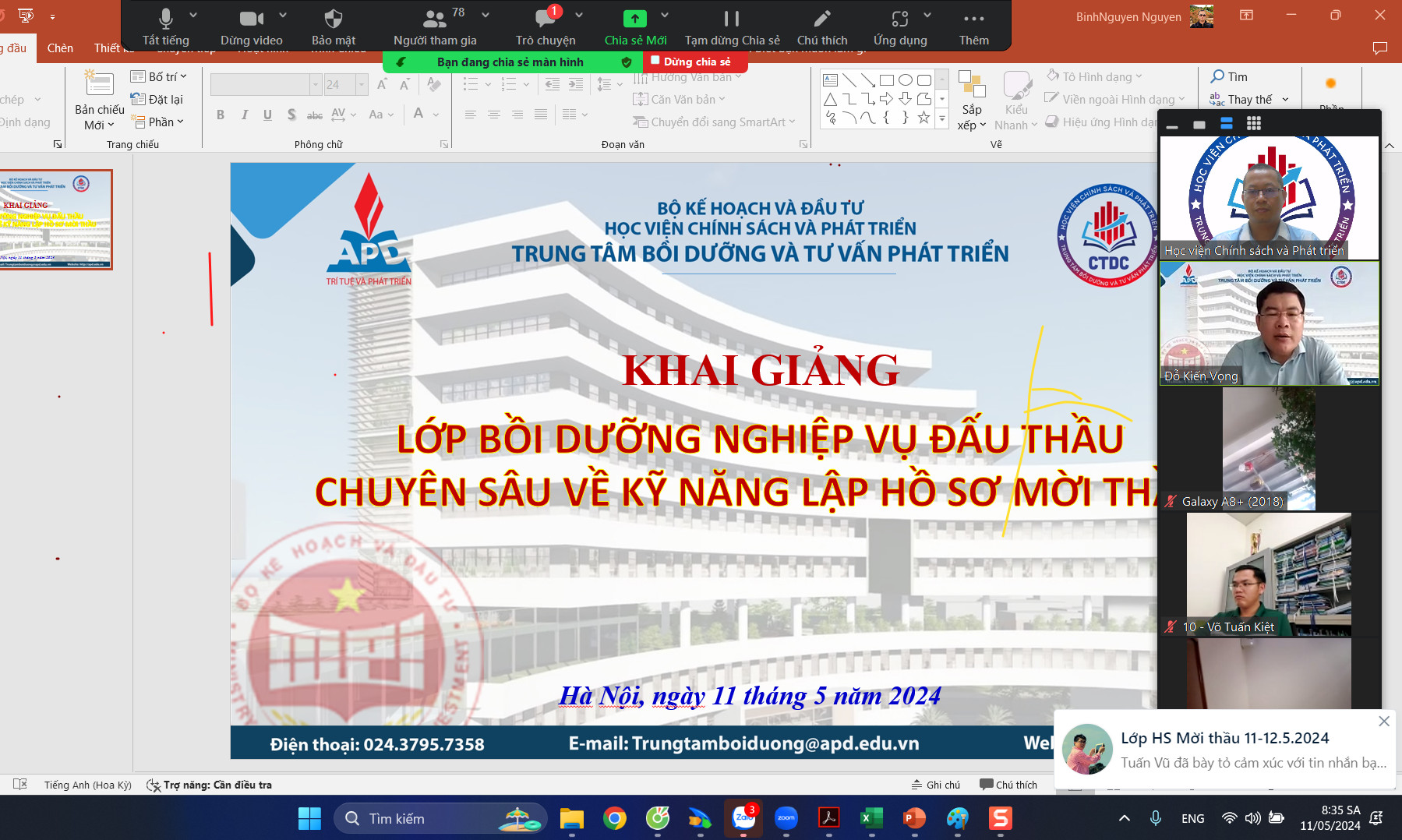
Task: Expand audio options arrow beside Tắt tiếng
Action: pos(193,15)
